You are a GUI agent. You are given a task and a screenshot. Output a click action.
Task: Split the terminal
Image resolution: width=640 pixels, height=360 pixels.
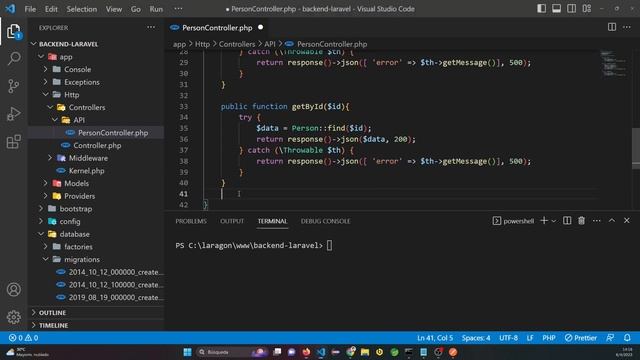tap(567, 220)
